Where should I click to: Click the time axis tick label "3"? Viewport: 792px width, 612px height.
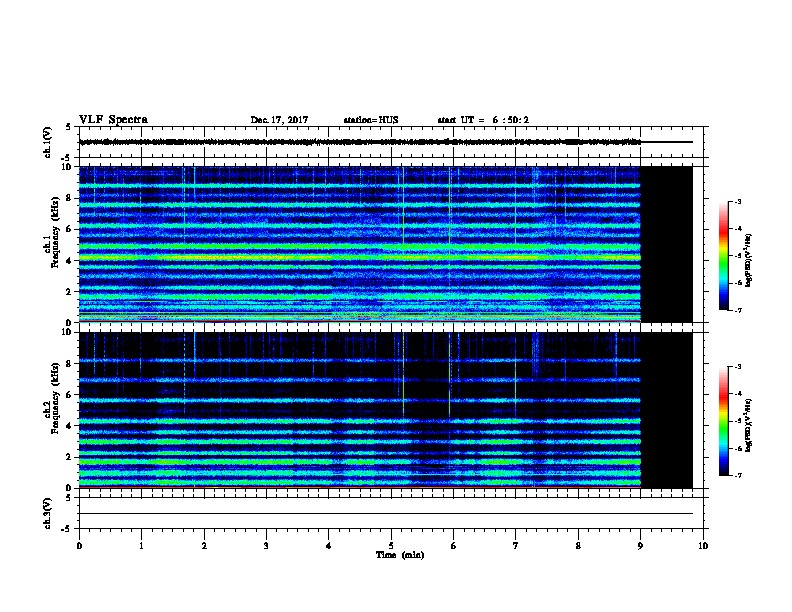coord(266,545)
